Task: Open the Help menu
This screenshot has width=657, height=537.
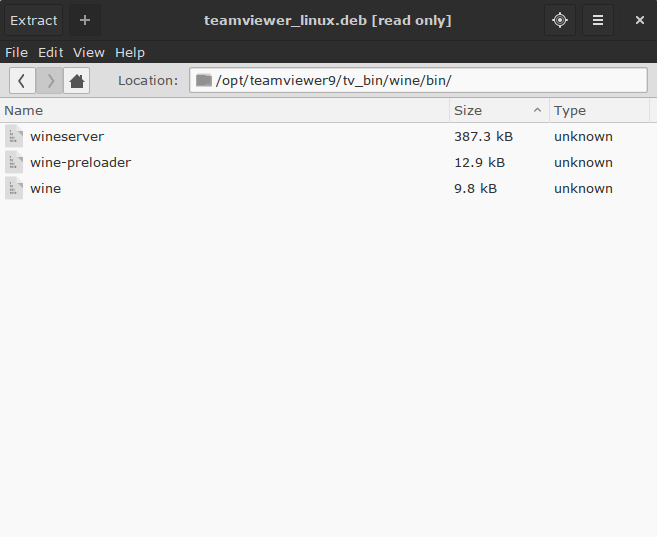Action: point(130,52)
